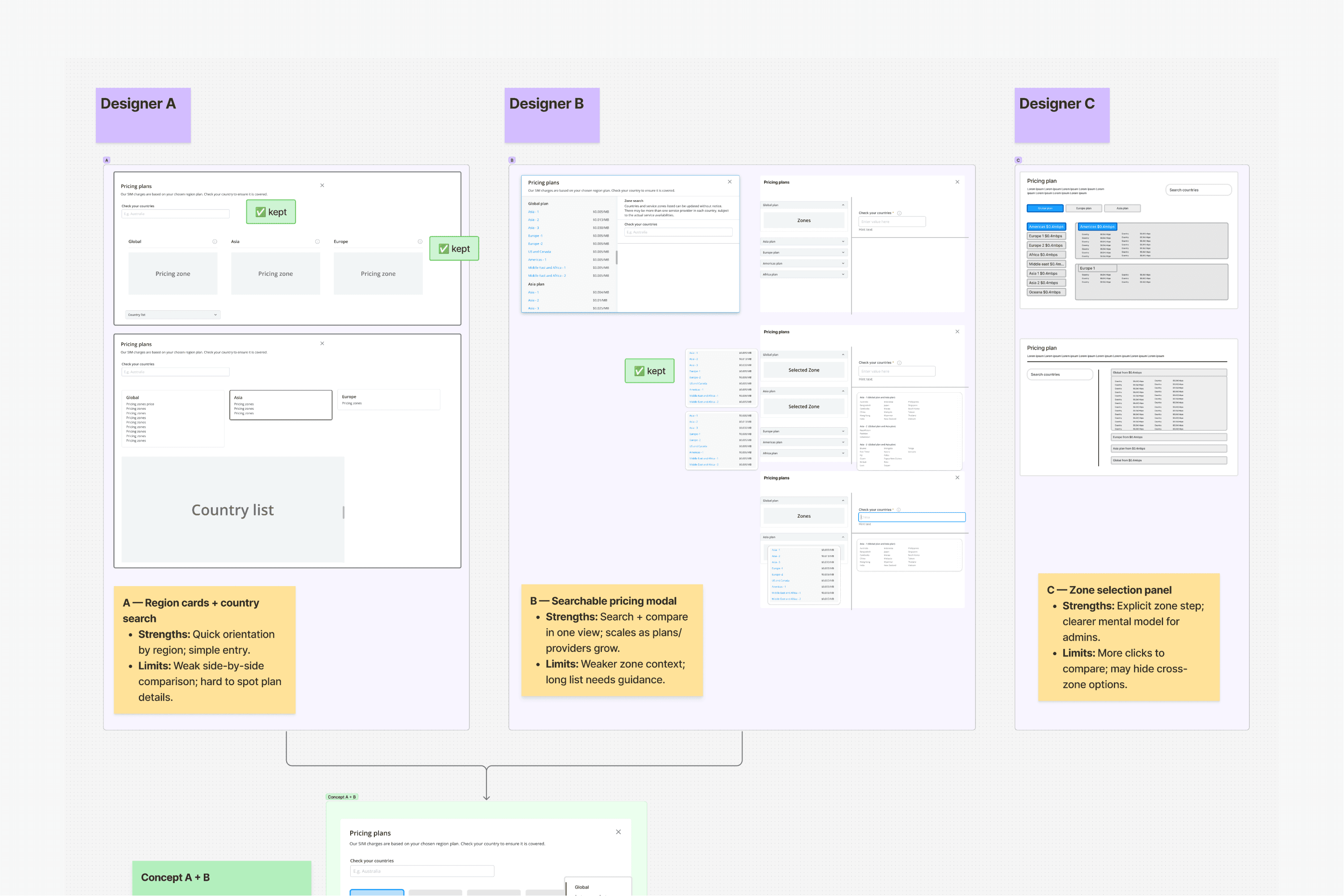Close the searchable modal with Zone search text

click(x=730, y=182)
